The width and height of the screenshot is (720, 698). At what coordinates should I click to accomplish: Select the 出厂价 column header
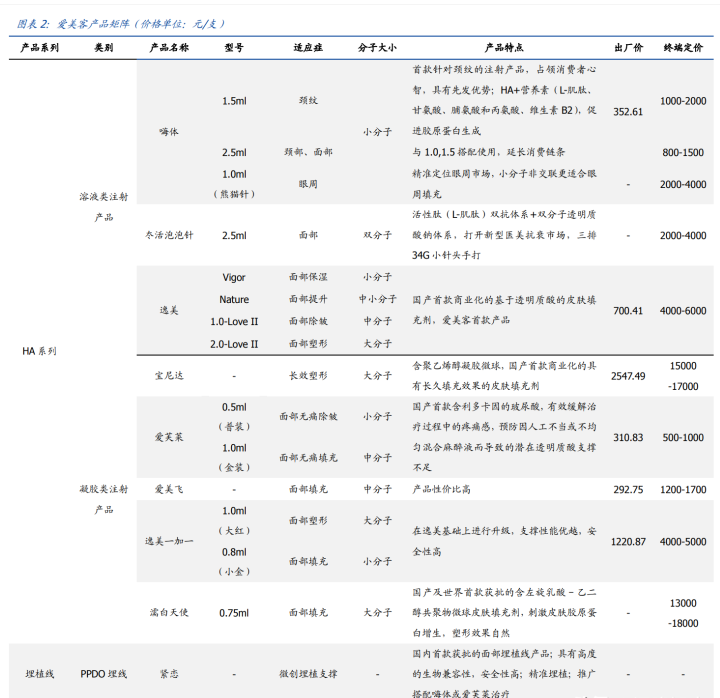[x=628, y=47]
